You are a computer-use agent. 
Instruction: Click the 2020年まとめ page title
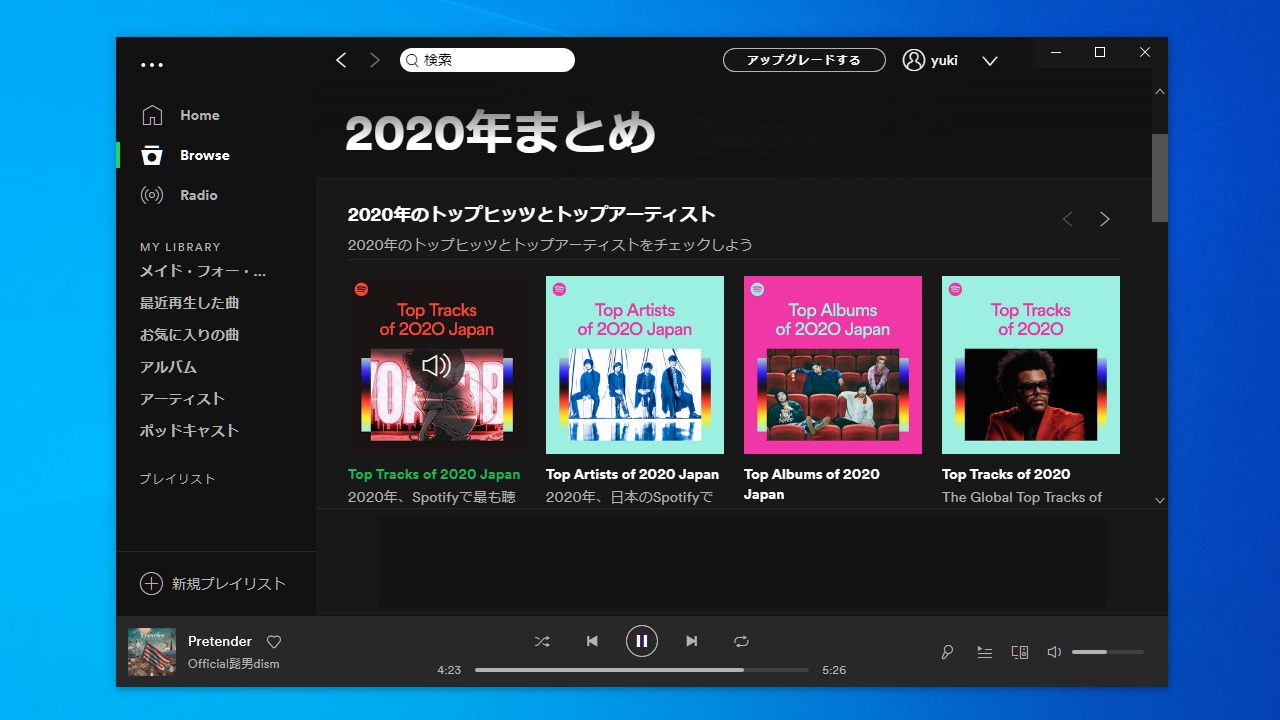(x=500, y=133)
